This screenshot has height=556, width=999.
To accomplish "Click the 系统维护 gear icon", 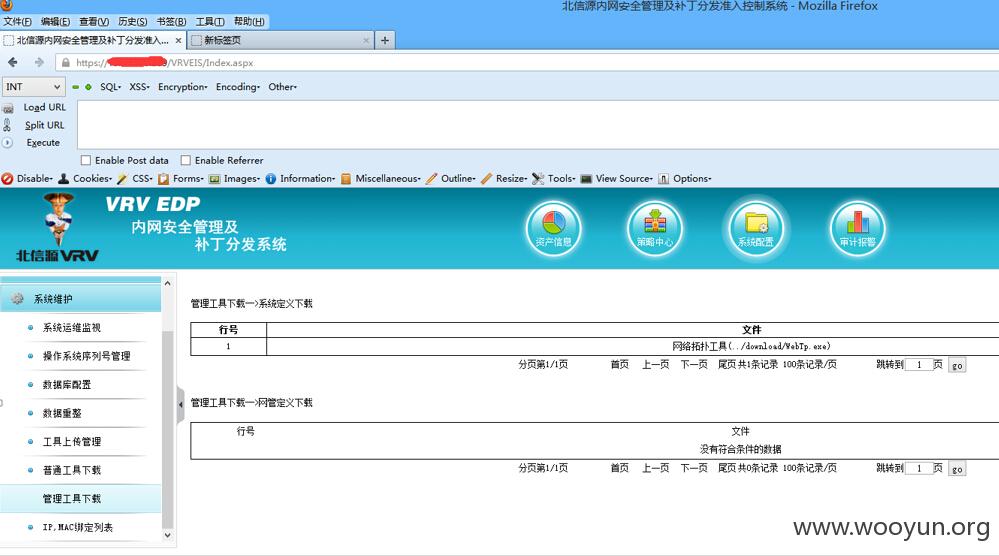I will (x=17, y=299).
